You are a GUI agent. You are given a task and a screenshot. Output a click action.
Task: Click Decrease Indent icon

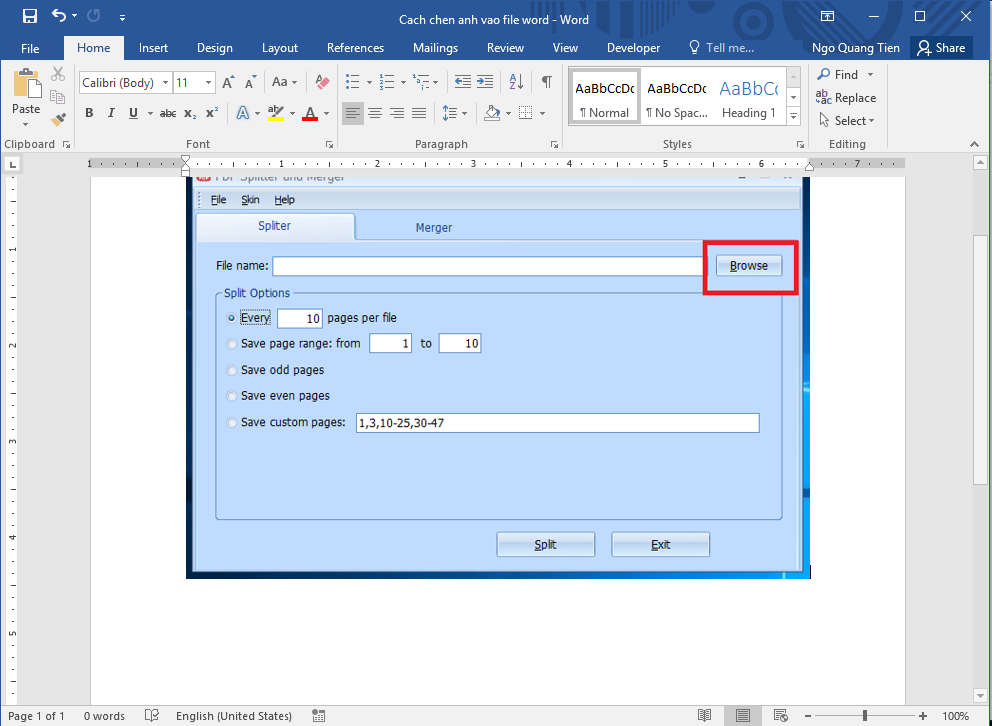pyautogui.click(x=462, y=82)
